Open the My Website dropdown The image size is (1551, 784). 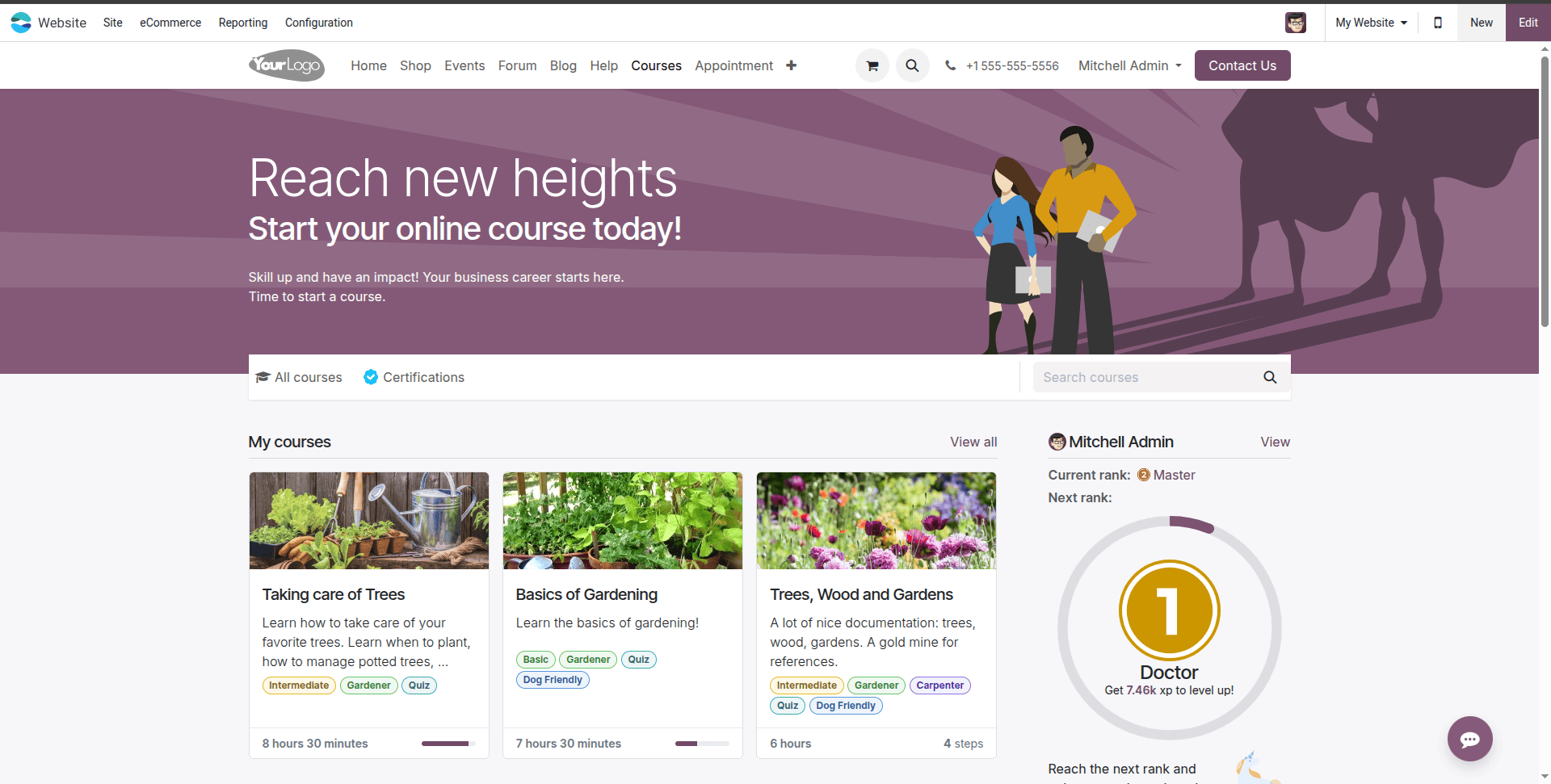coord(1370,23)
